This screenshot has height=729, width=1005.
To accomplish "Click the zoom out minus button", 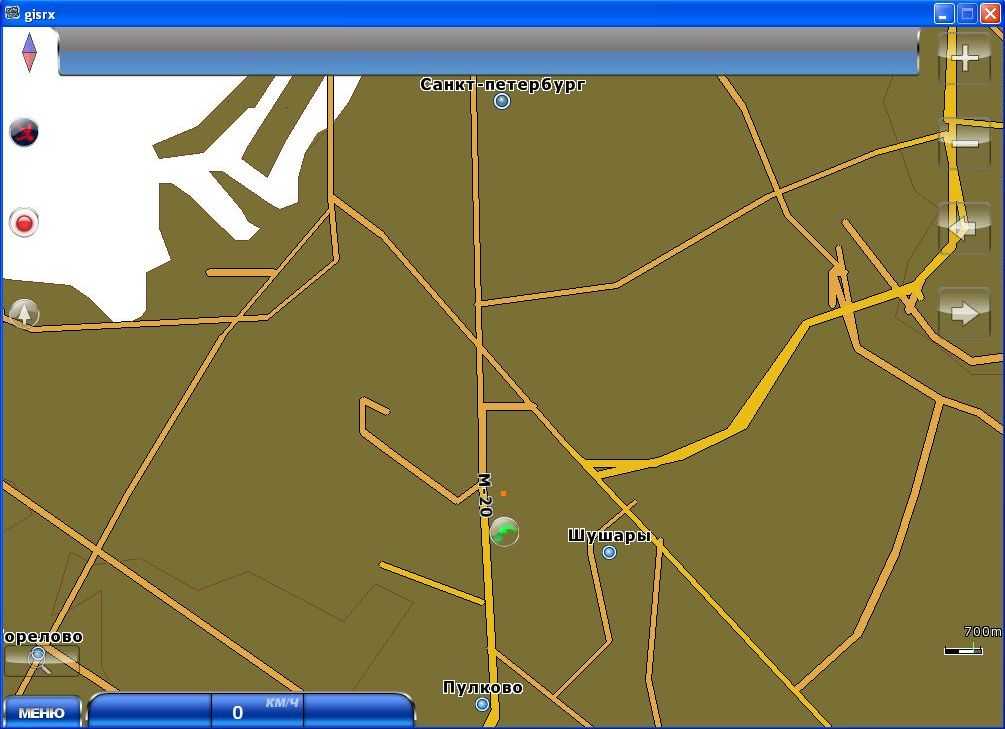I will (964, 143).
